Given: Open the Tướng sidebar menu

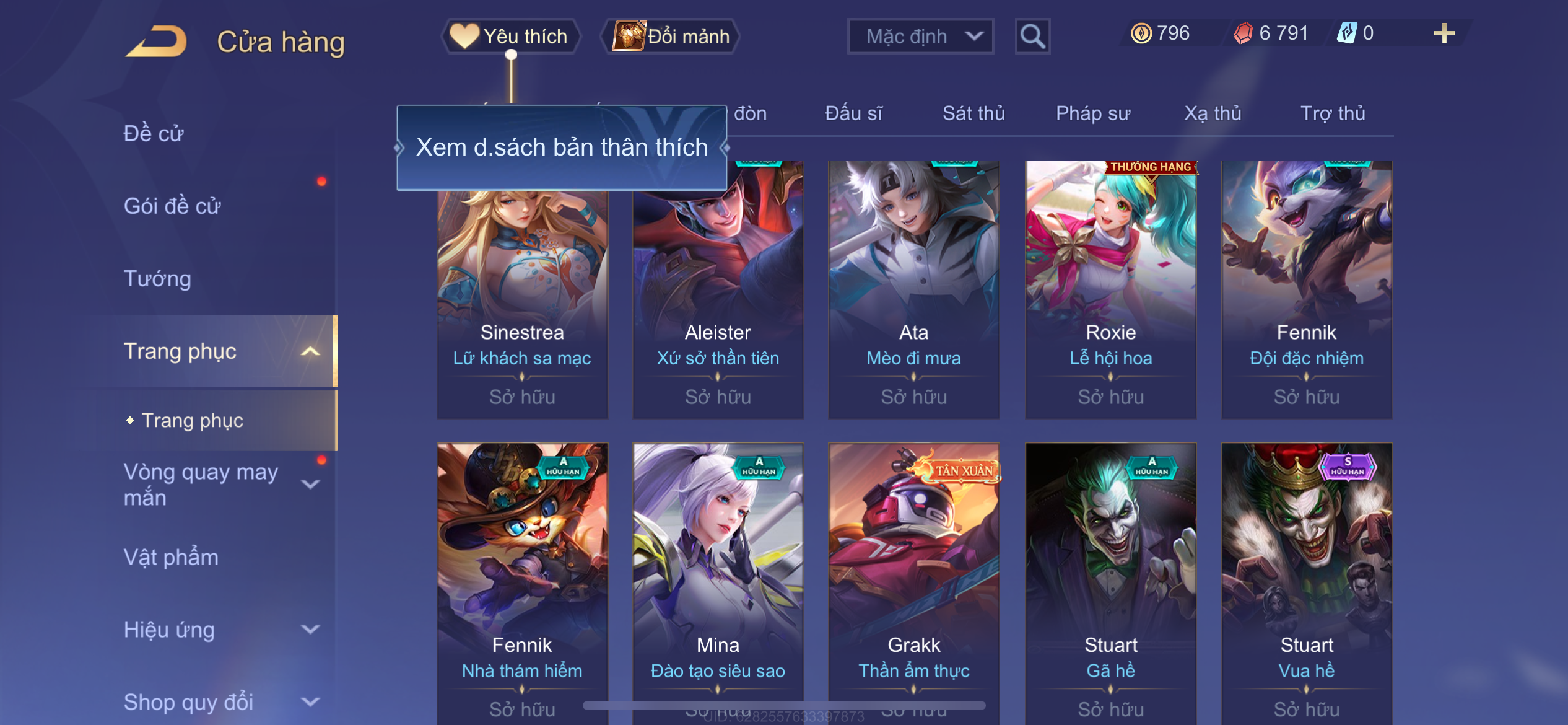Looking at the screenshot, I should point(157,279).
